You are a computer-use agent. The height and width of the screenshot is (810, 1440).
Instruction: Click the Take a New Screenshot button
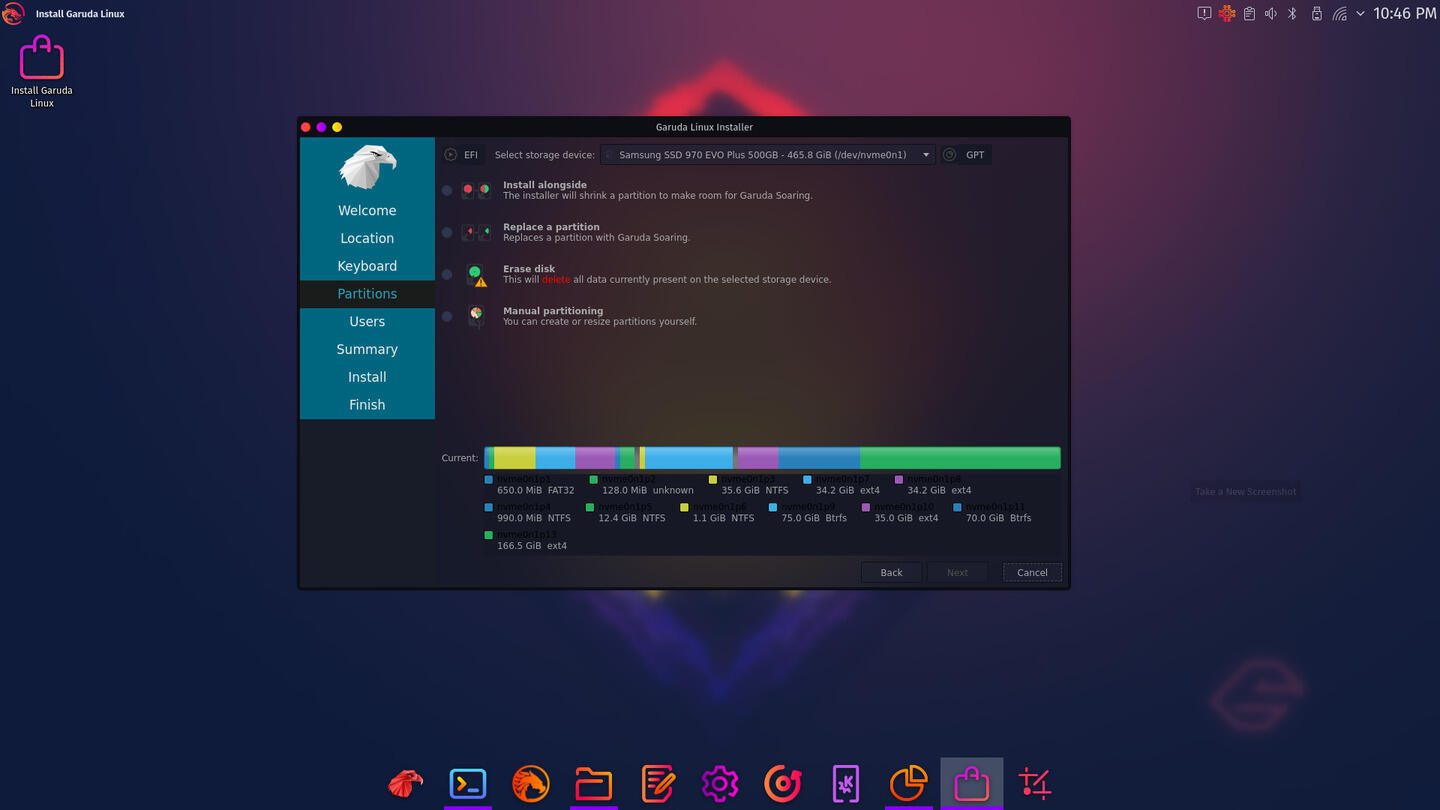pyautogui.click(x=1246, y=491)
